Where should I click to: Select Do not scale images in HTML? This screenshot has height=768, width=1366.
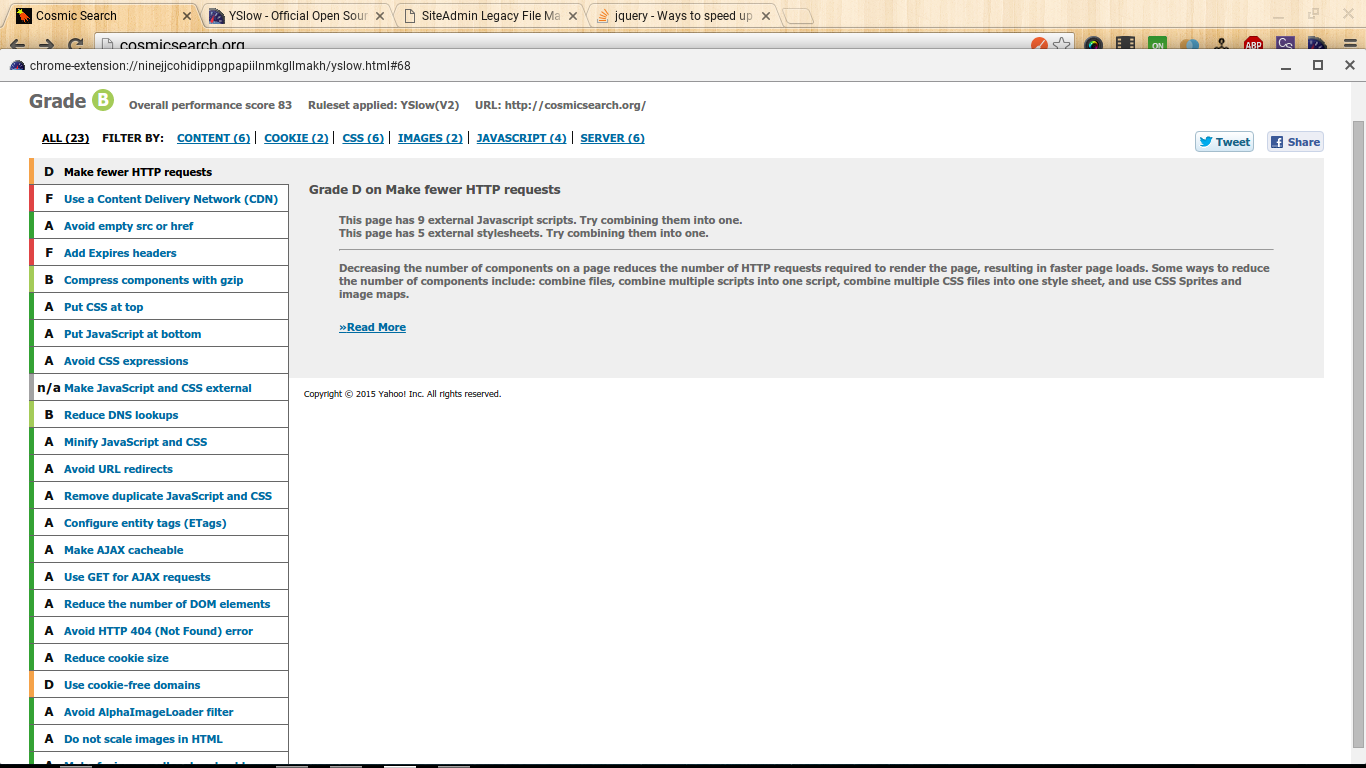pyautogui.click(x=159, y=739)
